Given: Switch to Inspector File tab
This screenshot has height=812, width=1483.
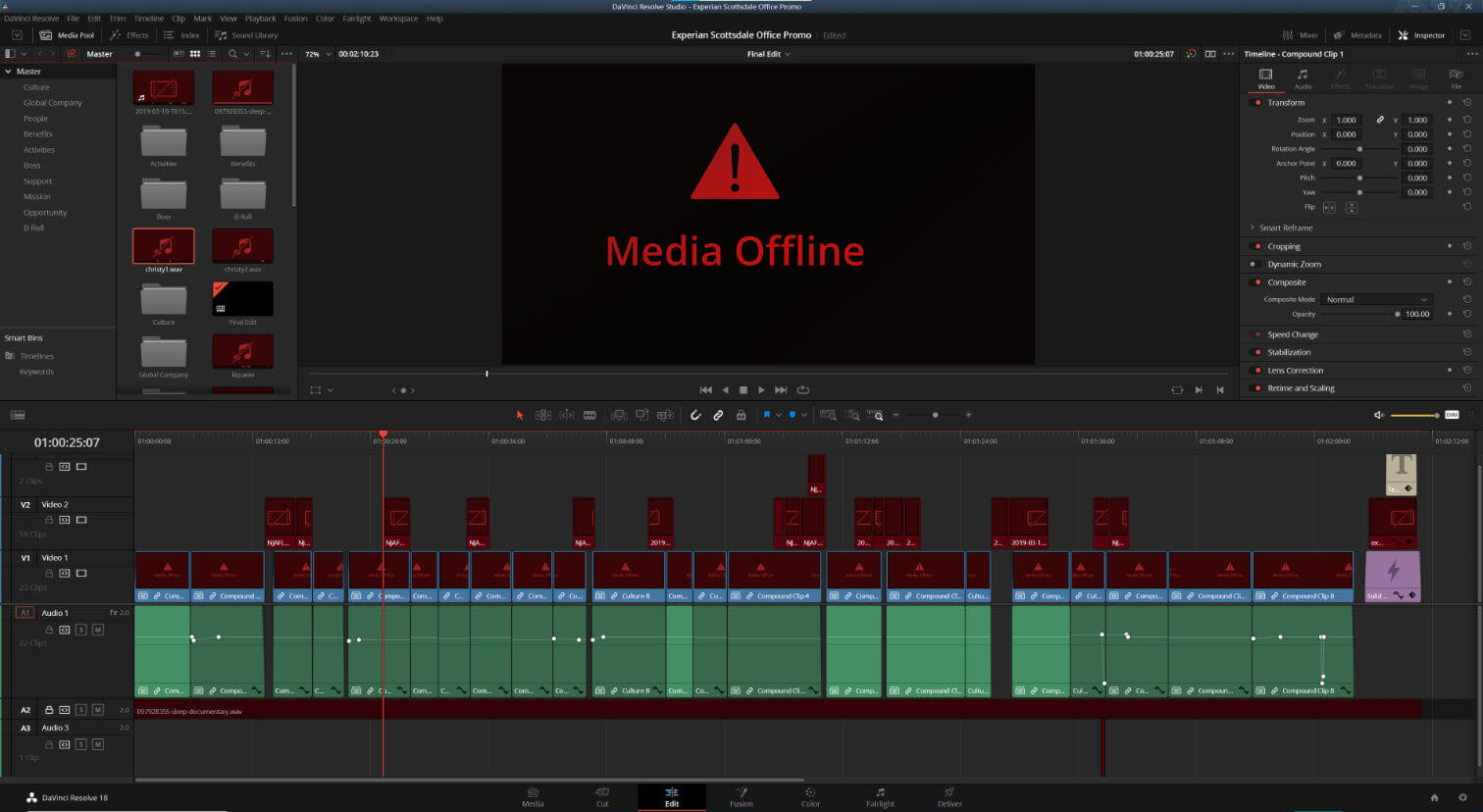Looking at the screenshot, I should pyautogui.click(x=1456, y=78).
